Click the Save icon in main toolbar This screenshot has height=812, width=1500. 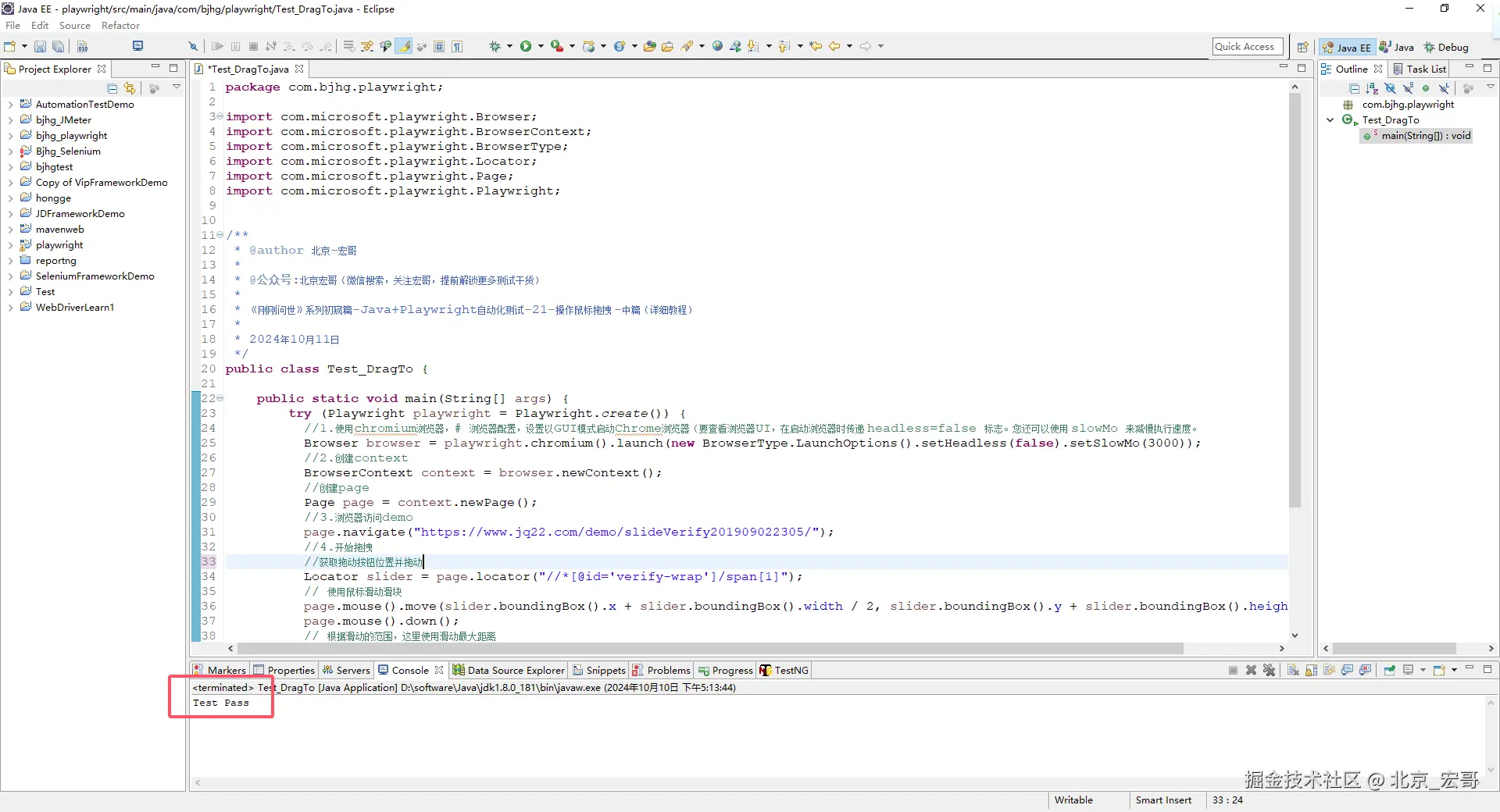[40, 46]
